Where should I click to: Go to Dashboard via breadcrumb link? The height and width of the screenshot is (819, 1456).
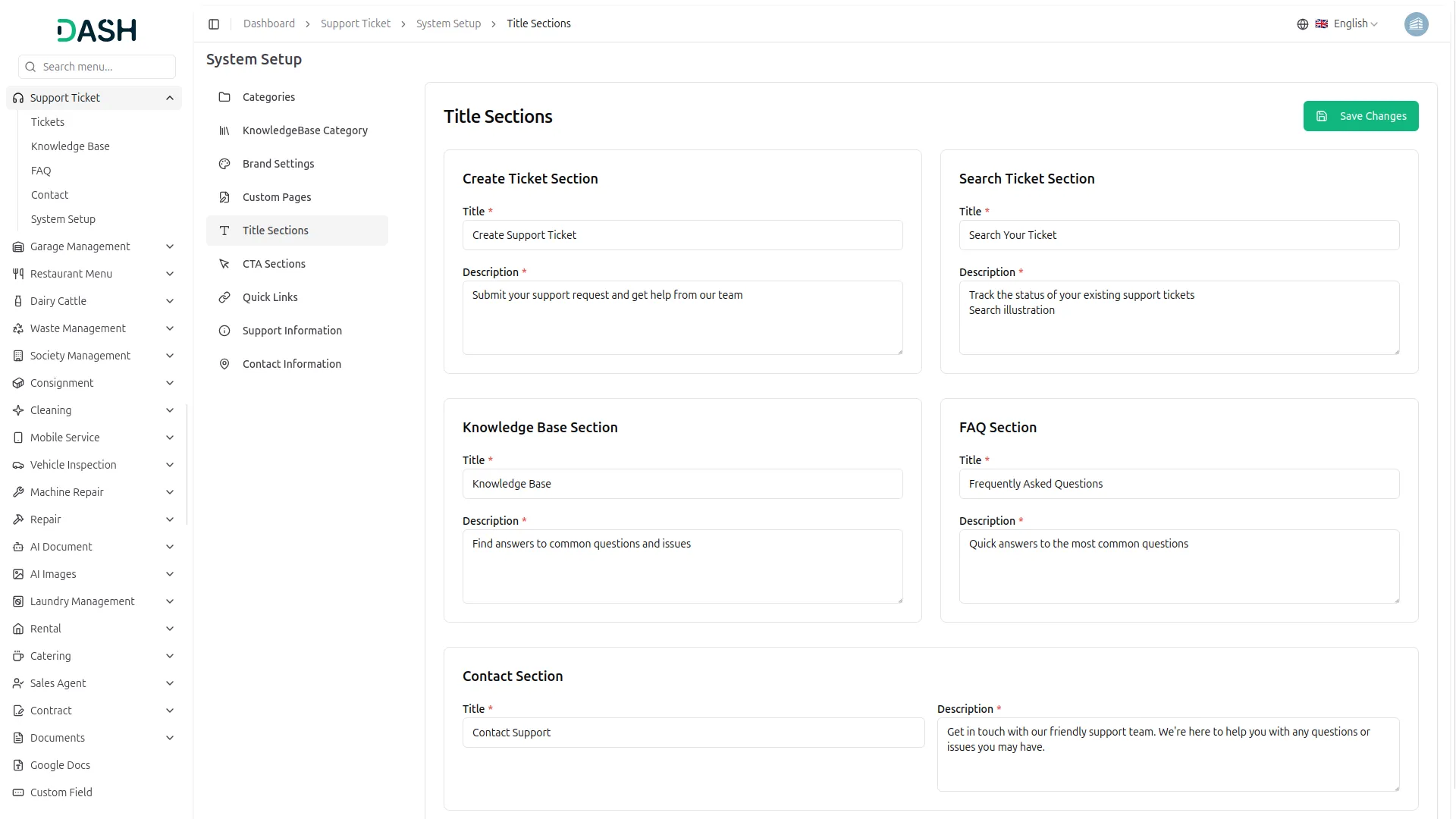click(x=268, y=24)
